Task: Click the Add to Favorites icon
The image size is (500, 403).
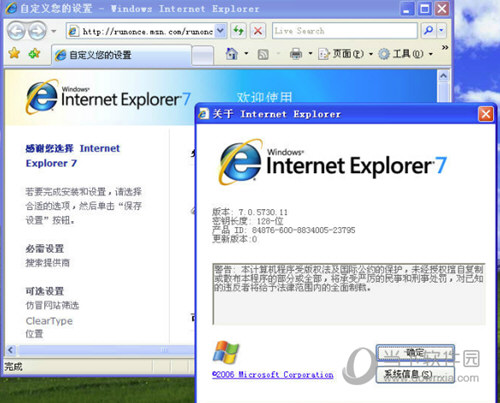Action: coord(34,53)
